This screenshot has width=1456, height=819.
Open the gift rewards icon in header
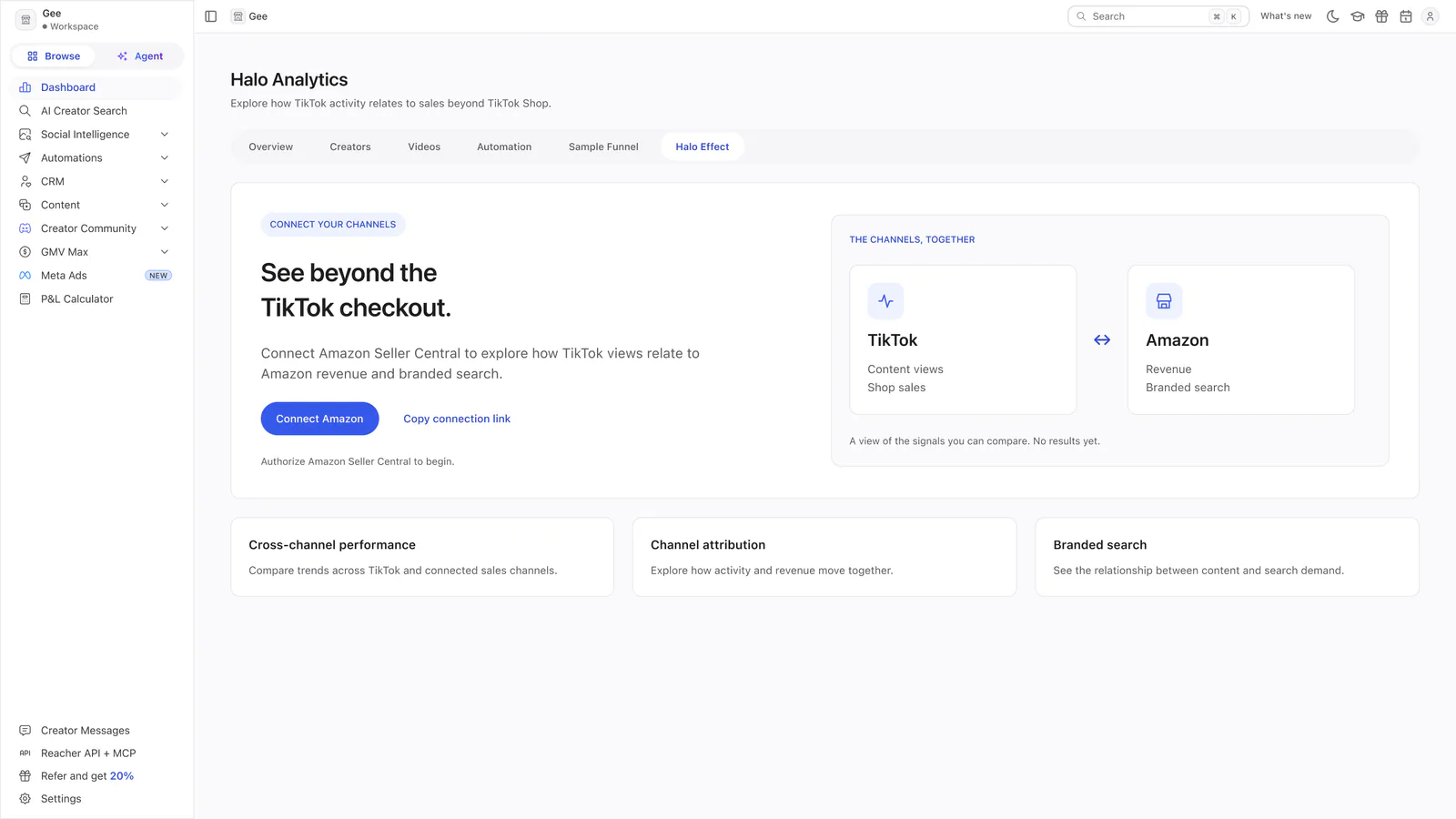[x=1381, y=16]
